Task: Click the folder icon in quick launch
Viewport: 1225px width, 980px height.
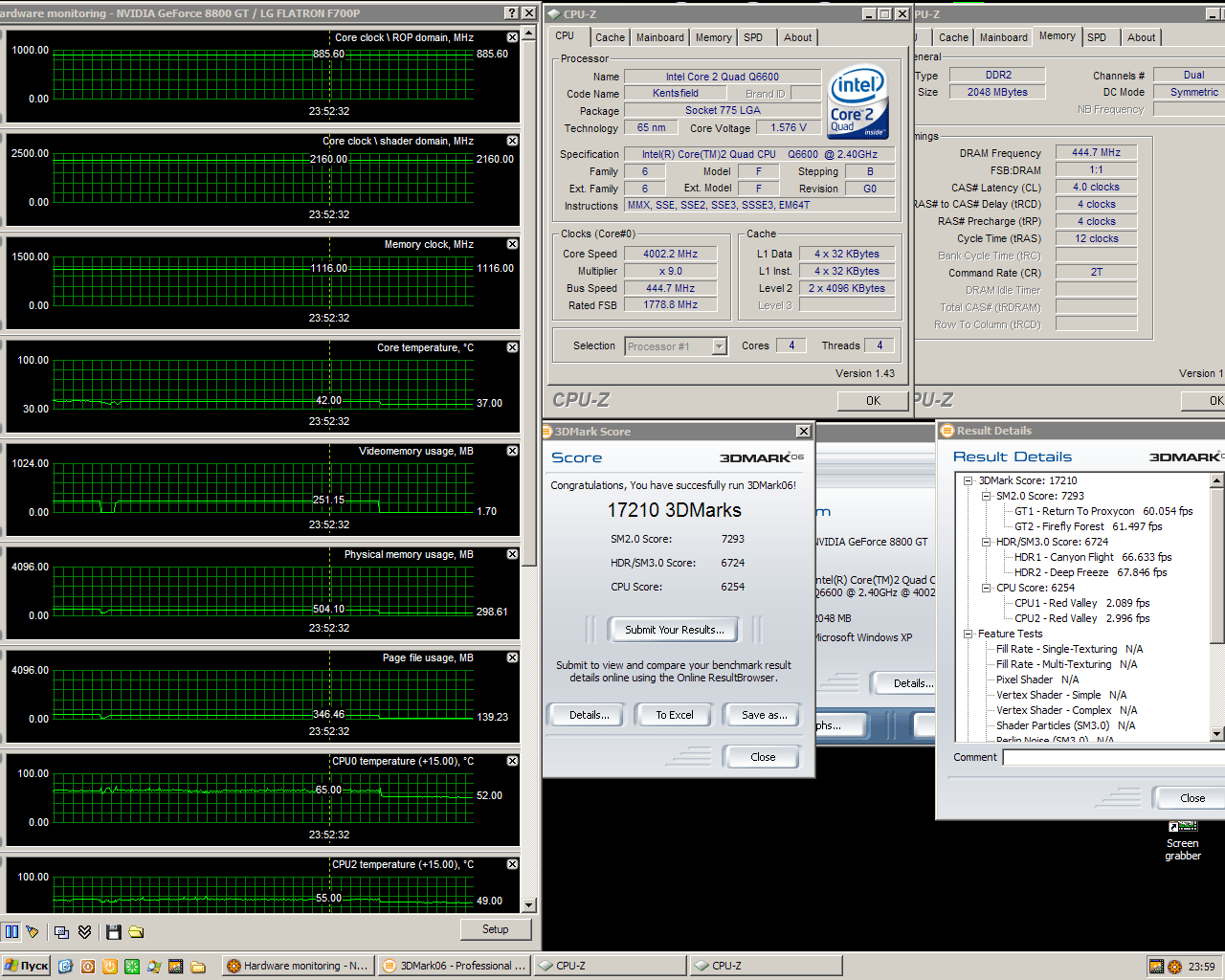Action: click(x=198, y=967)
